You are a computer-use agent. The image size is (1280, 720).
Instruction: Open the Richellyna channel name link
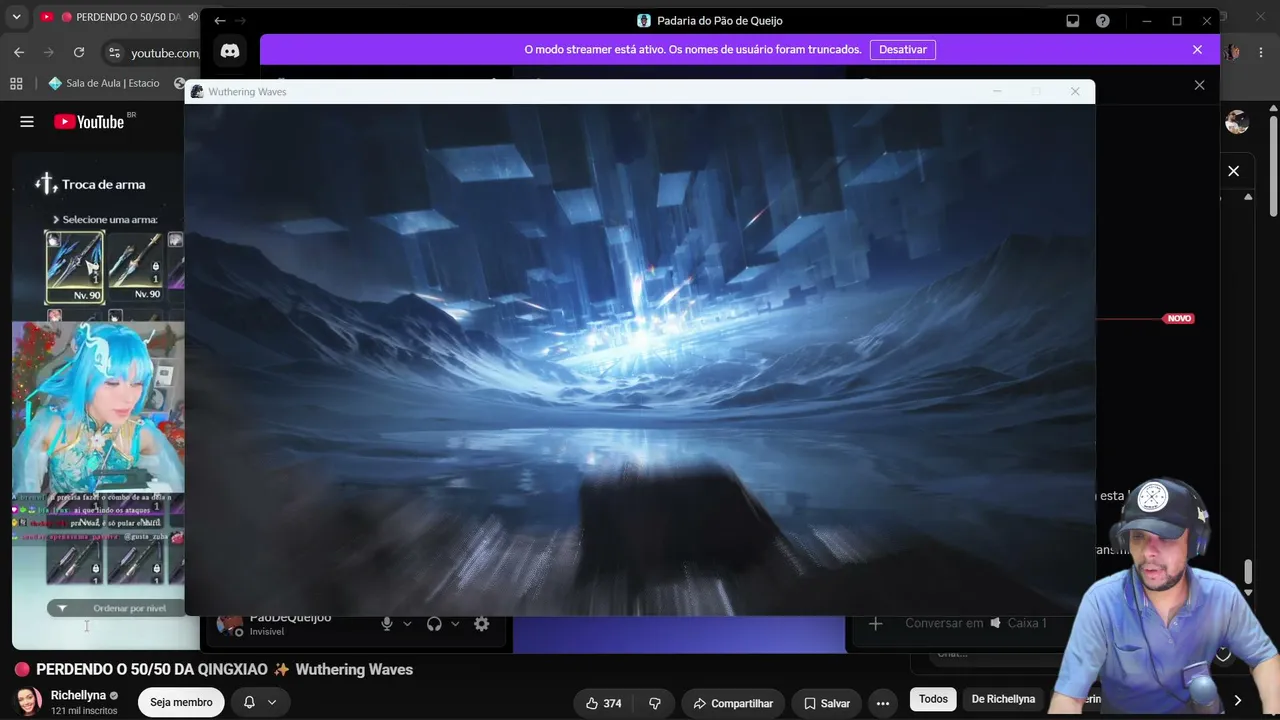[x=78, y=695]
